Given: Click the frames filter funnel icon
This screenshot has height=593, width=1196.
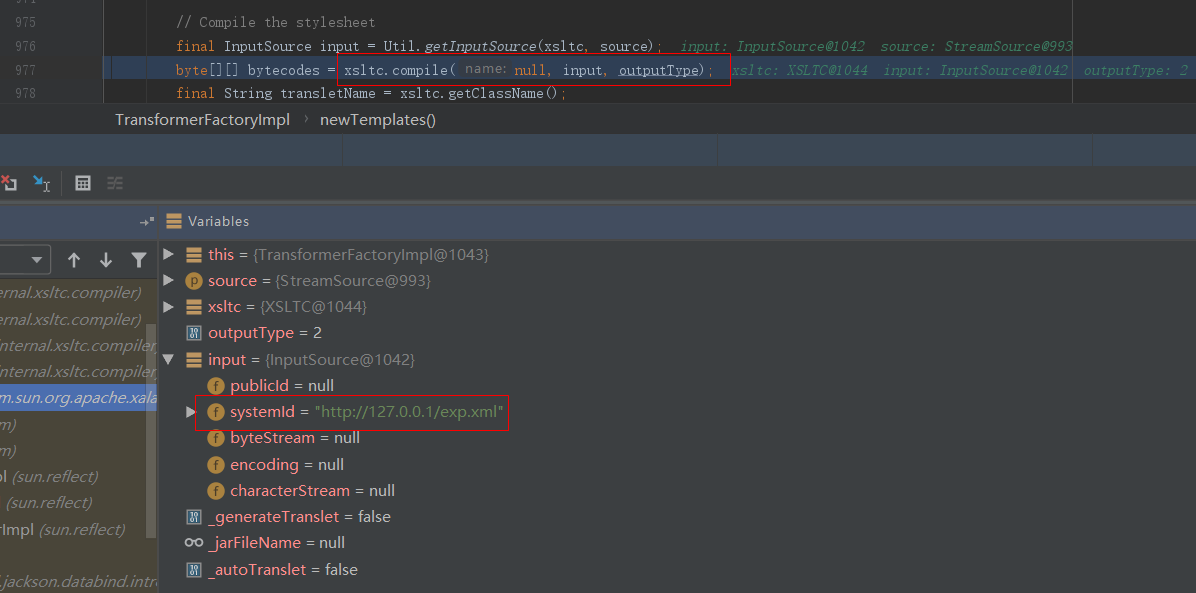Looking at the screenshot, I should 139,260.
